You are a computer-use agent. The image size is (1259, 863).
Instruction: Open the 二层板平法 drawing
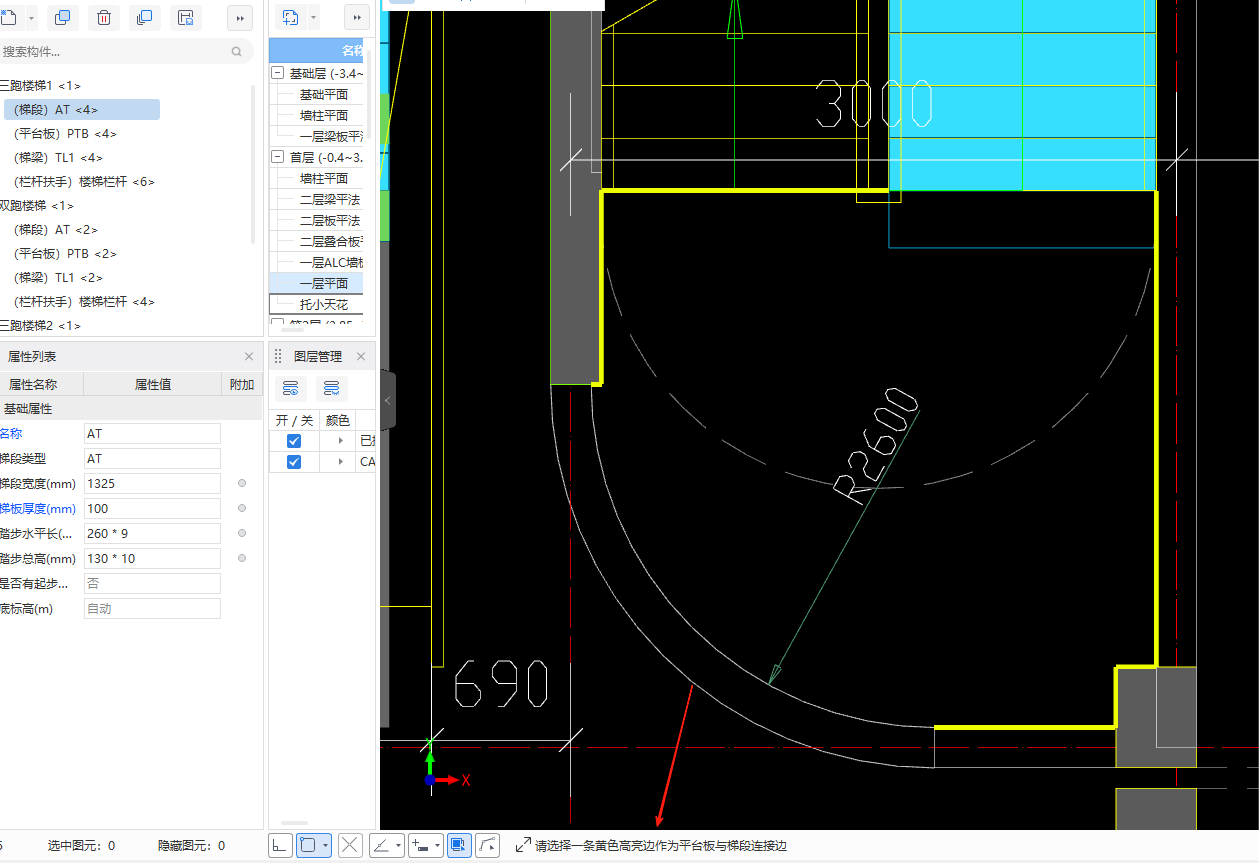click(330, 220)
